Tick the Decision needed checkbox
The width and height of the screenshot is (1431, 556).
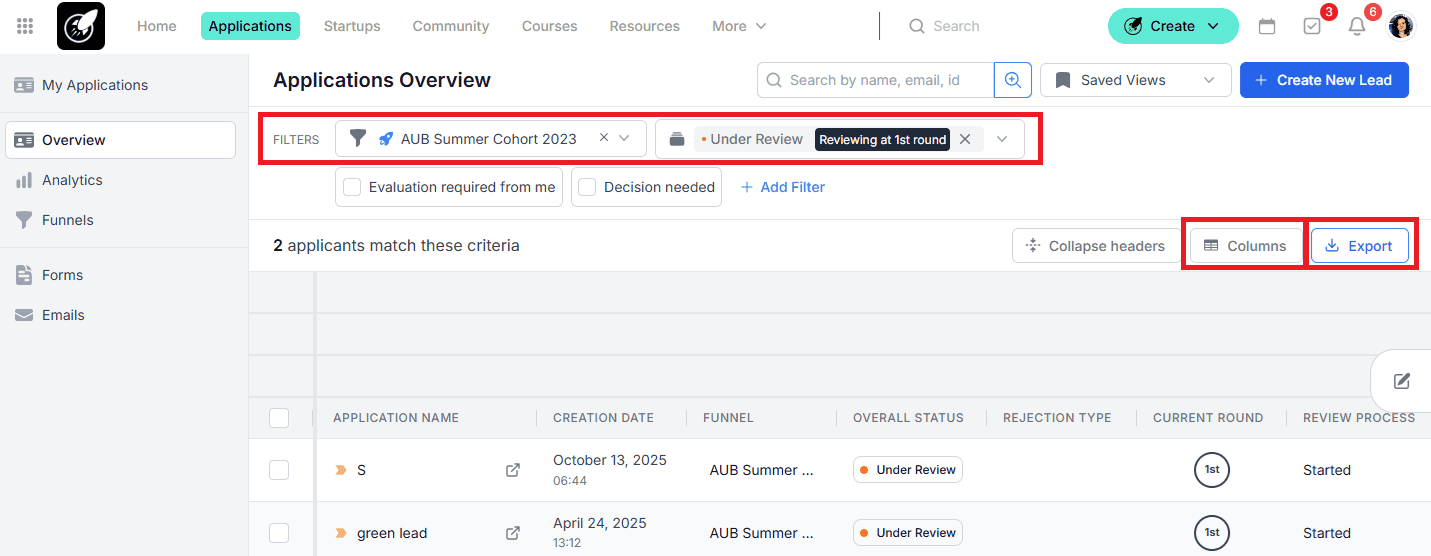coord(587,187)
